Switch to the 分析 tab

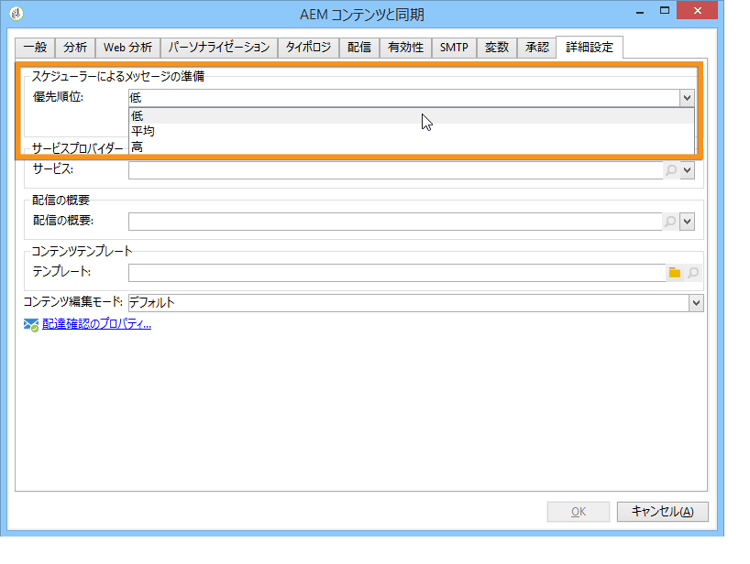[75, 47]
